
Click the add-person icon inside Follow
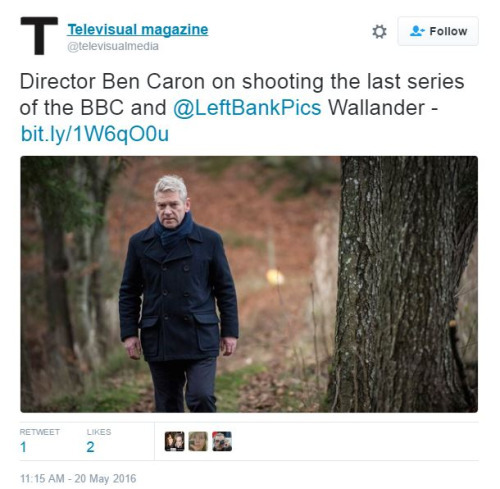[x=417, y=31]
